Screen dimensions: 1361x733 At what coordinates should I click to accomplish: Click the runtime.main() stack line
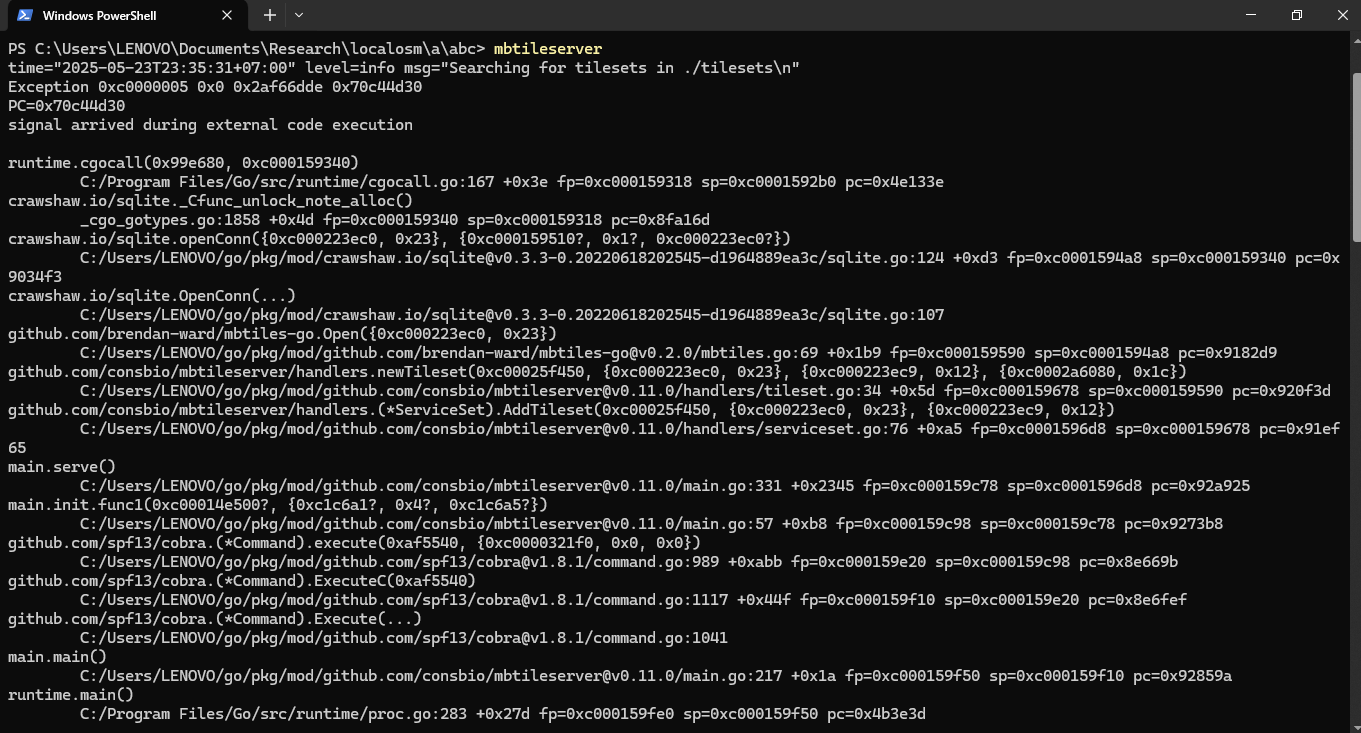pyautogui.click(x=71, y=694)
